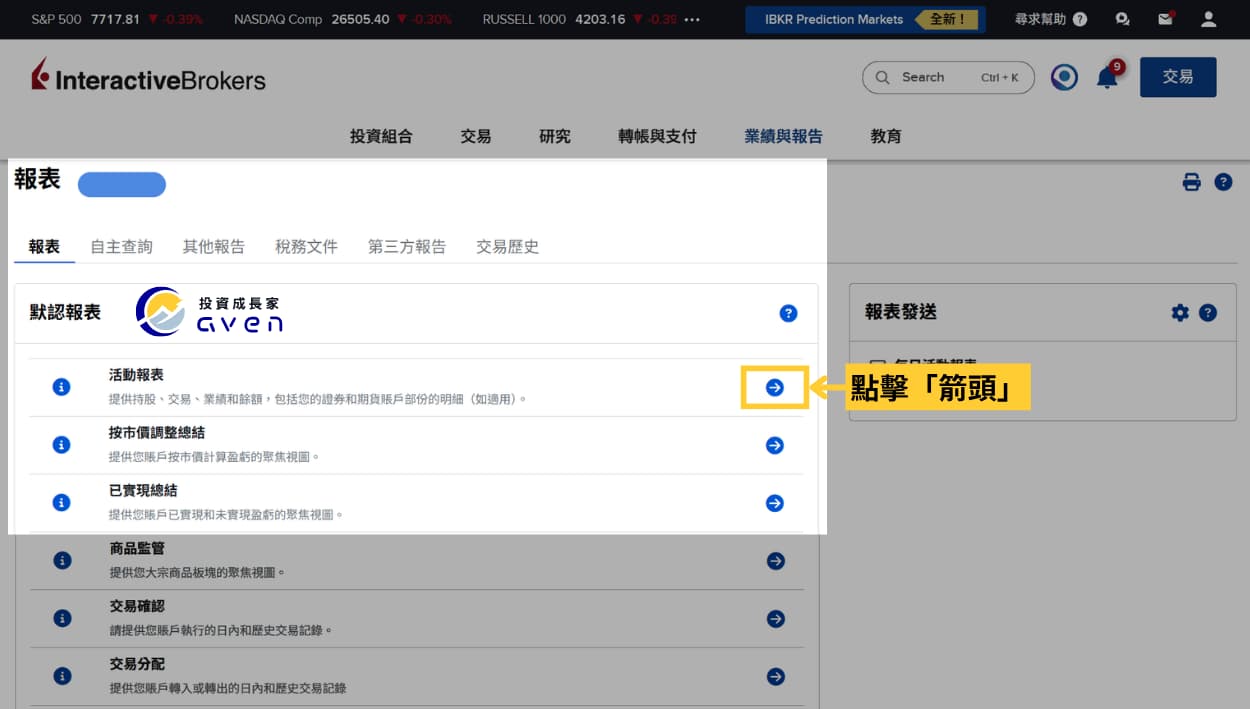This screenshot has height=709, width=1250.
Task: Open help for 默認報表 panel
Action: pos(788,313)
